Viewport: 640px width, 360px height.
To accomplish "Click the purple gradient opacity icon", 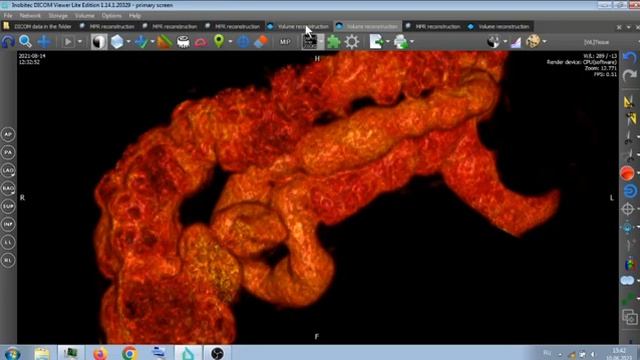I will tap(516, 42).
